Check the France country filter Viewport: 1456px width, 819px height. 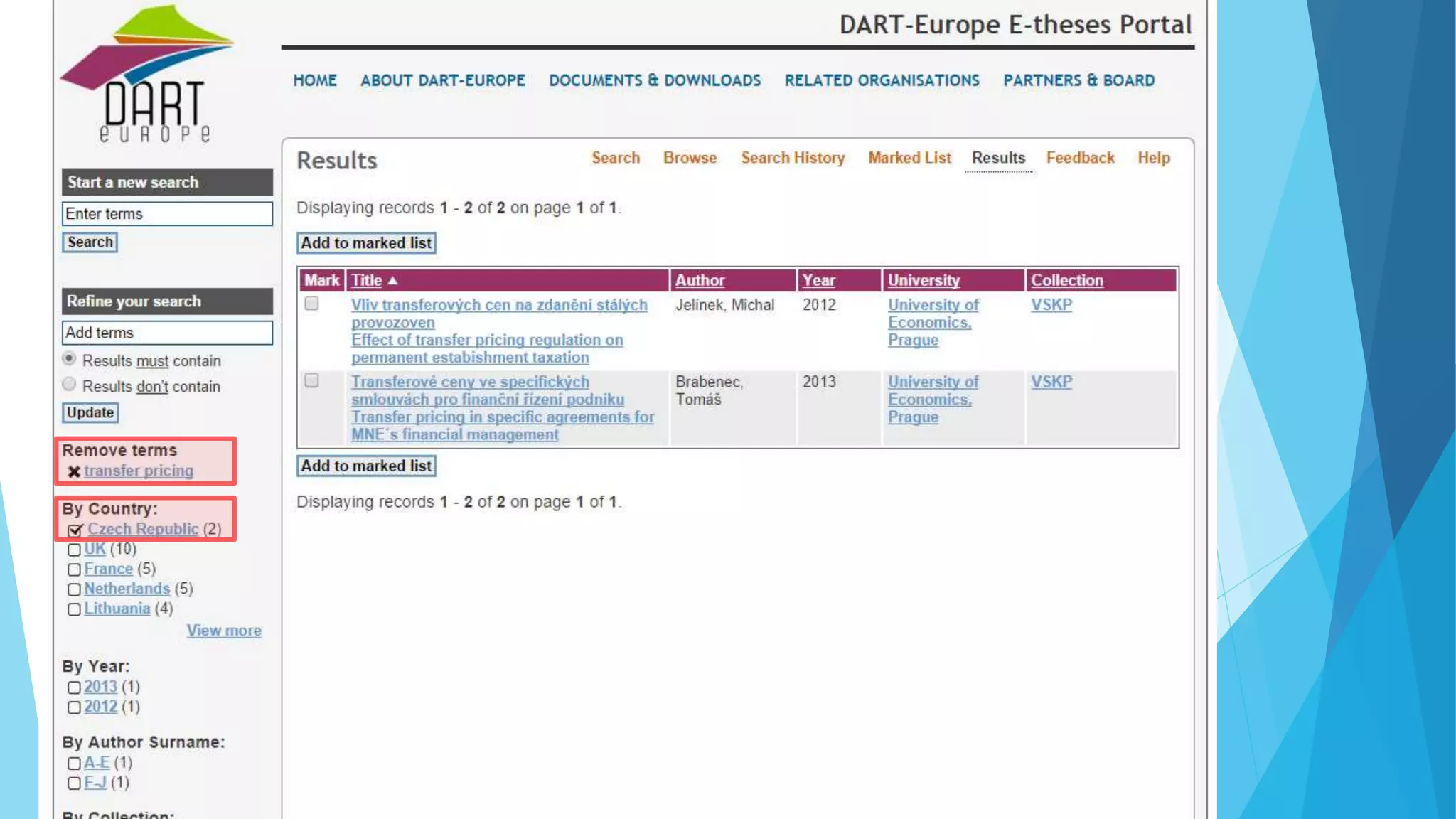pyautogui.click(x=74, y=569)
